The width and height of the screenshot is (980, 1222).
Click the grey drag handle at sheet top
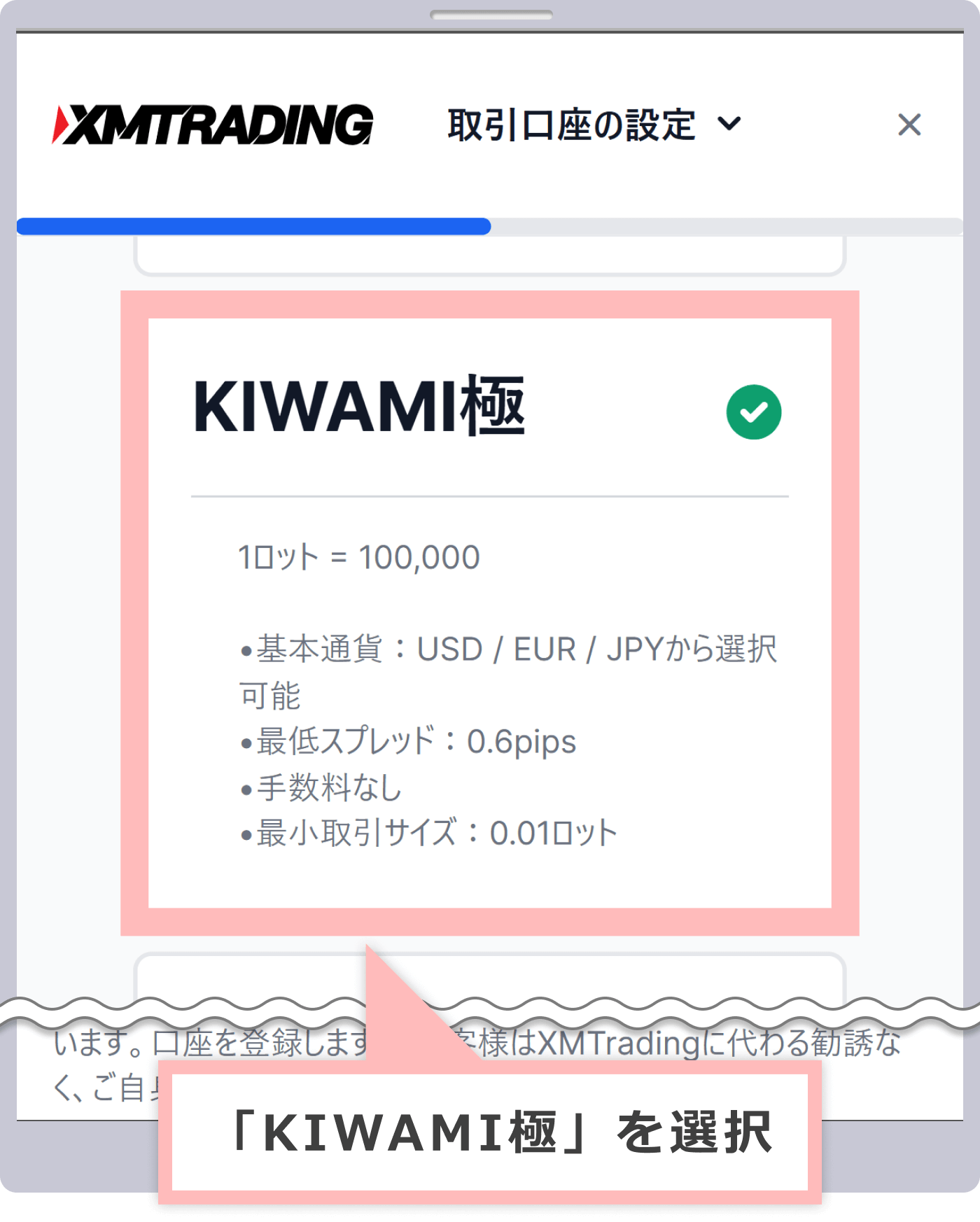coord(491,15)
